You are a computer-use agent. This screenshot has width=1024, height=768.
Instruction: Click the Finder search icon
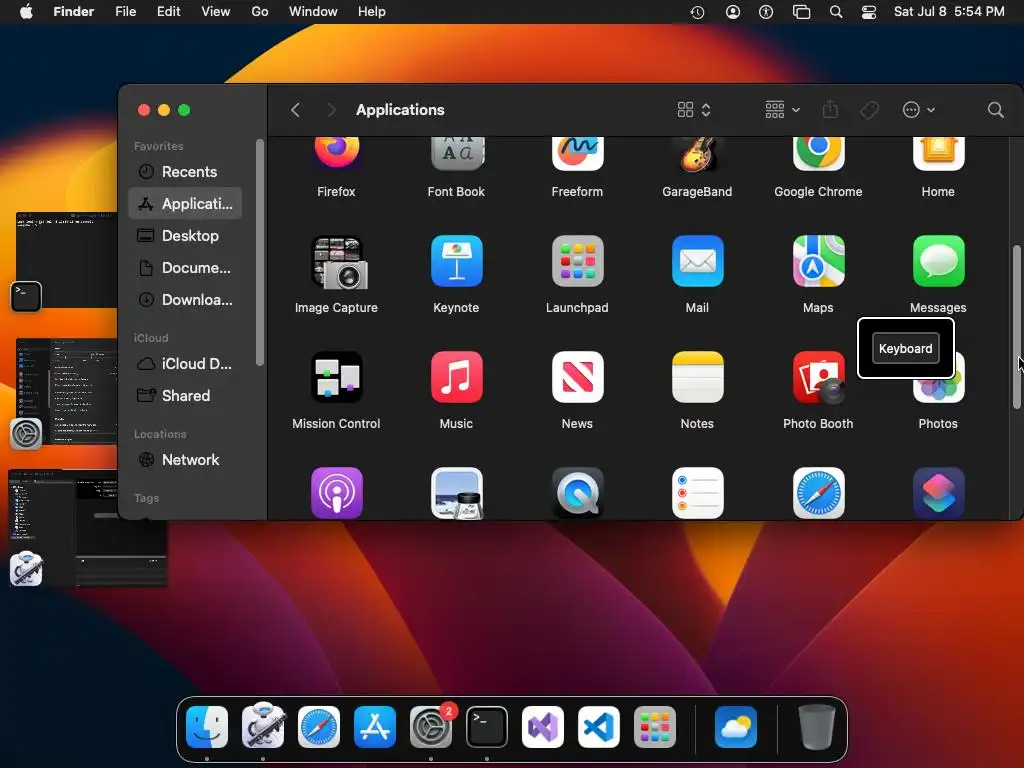[995, 110]
